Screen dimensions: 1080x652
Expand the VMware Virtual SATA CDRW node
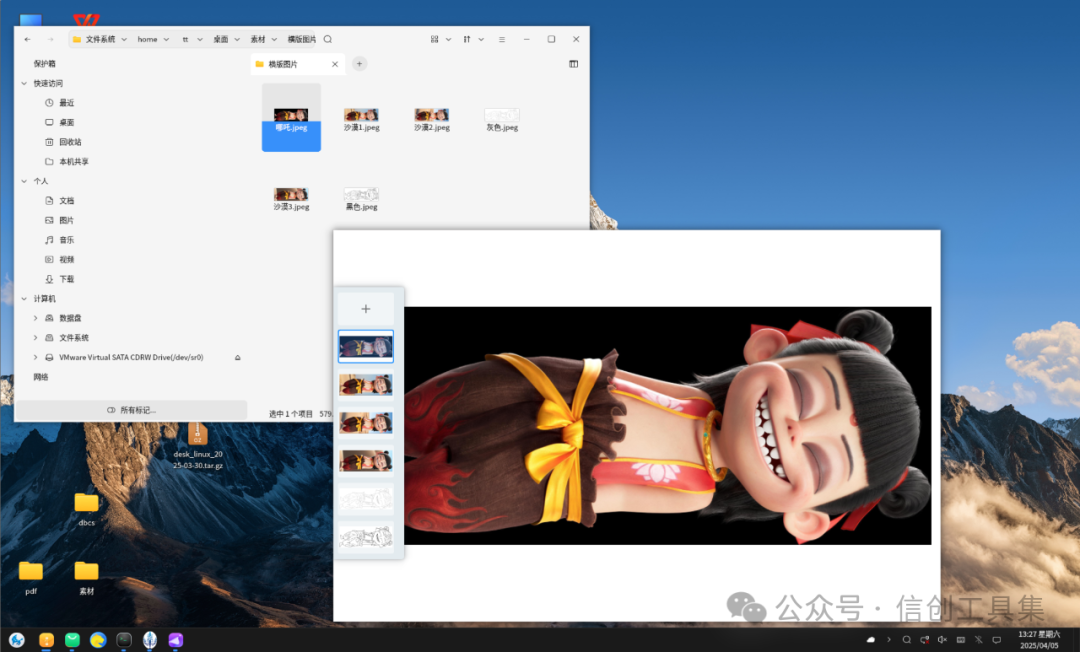35,357
